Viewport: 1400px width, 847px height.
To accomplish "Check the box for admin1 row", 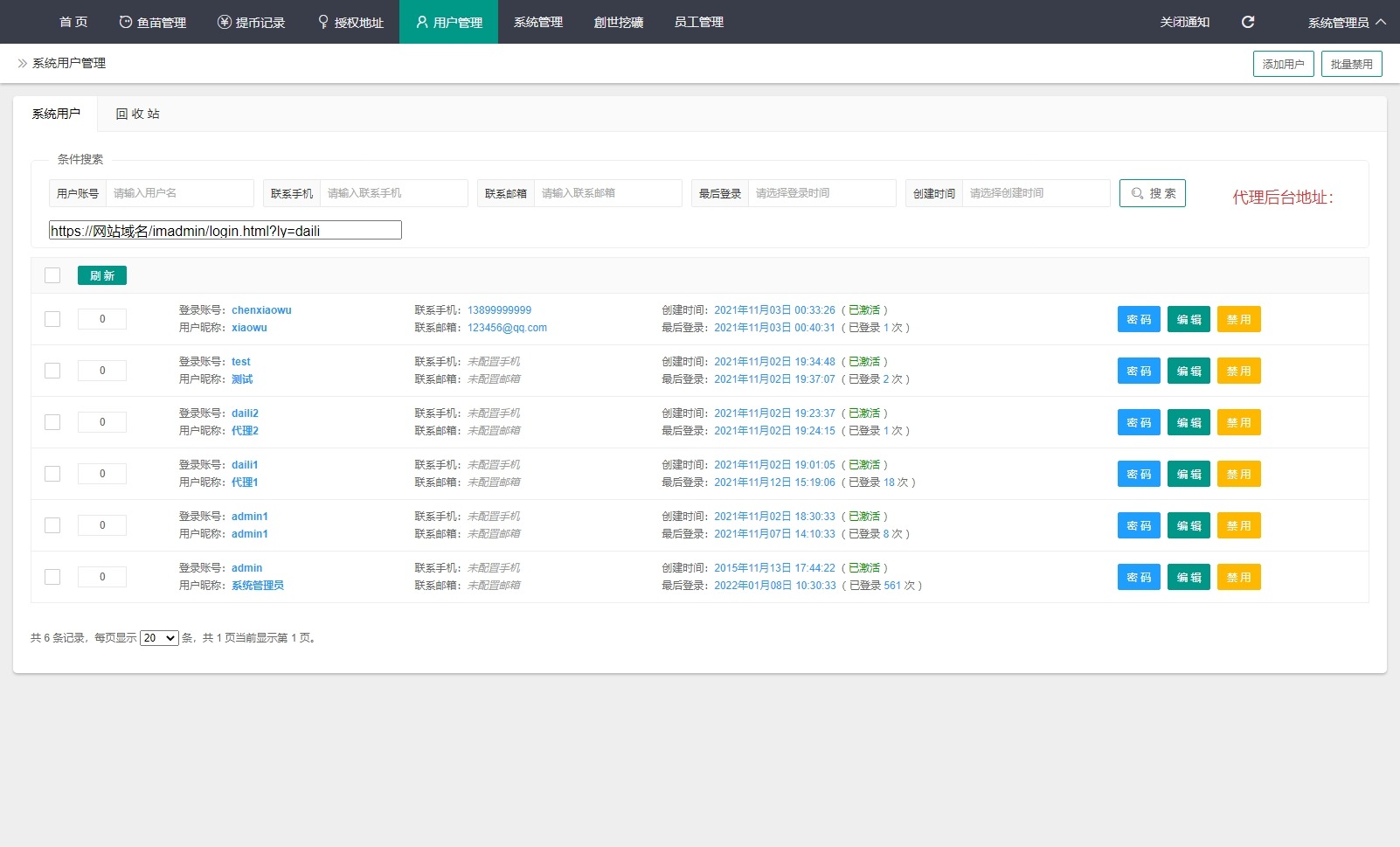I will coord(52,525).
